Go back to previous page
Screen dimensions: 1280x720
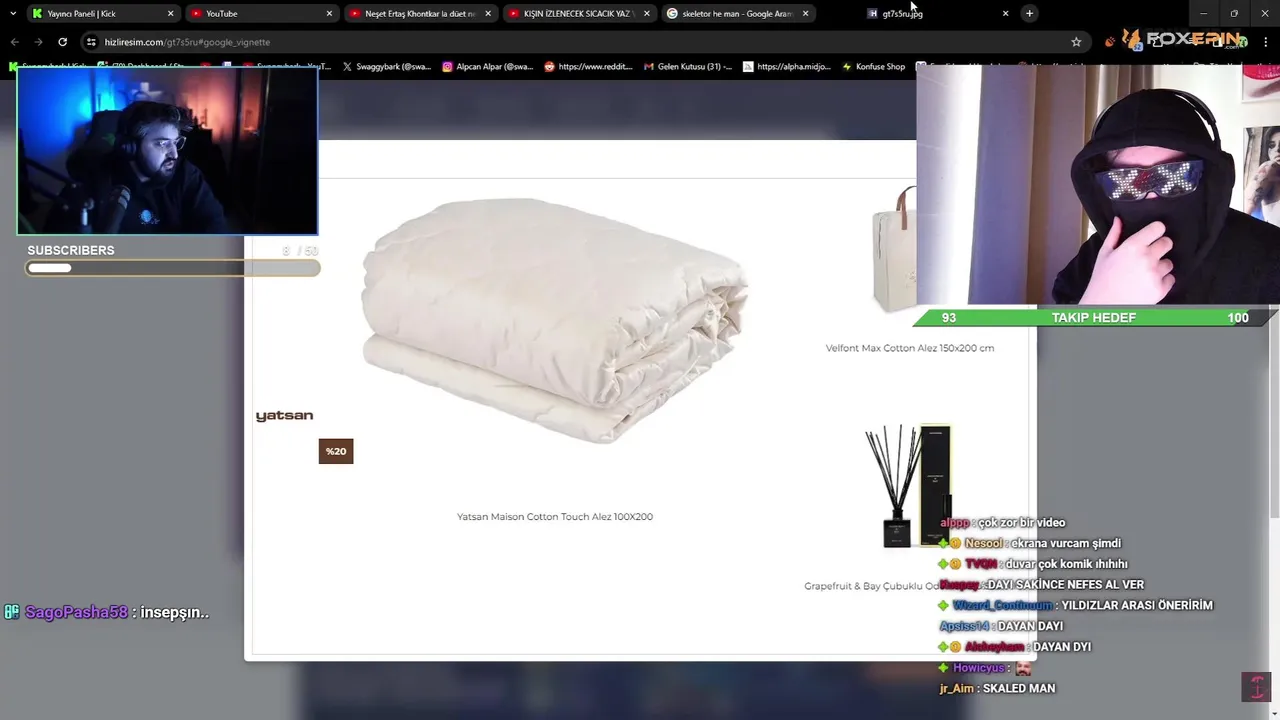(14, 42)
